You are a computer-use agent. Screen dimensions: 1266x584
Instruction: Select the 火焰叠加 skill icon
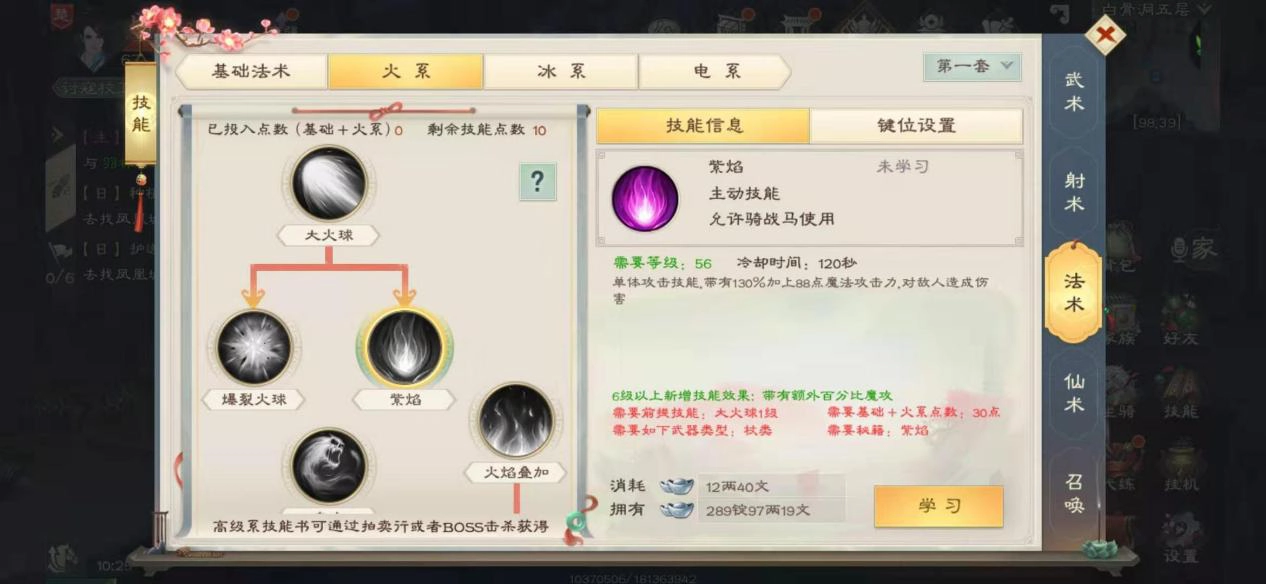click(516, 420)
